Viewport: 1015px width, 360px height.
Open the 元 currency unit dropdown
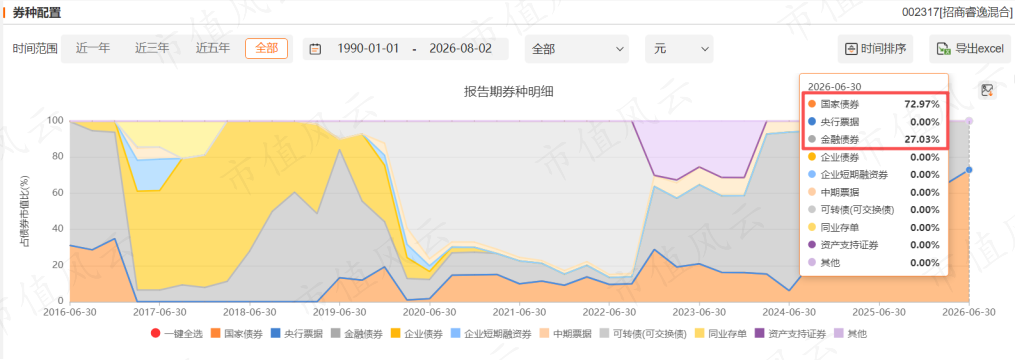(x=679, y=49)
